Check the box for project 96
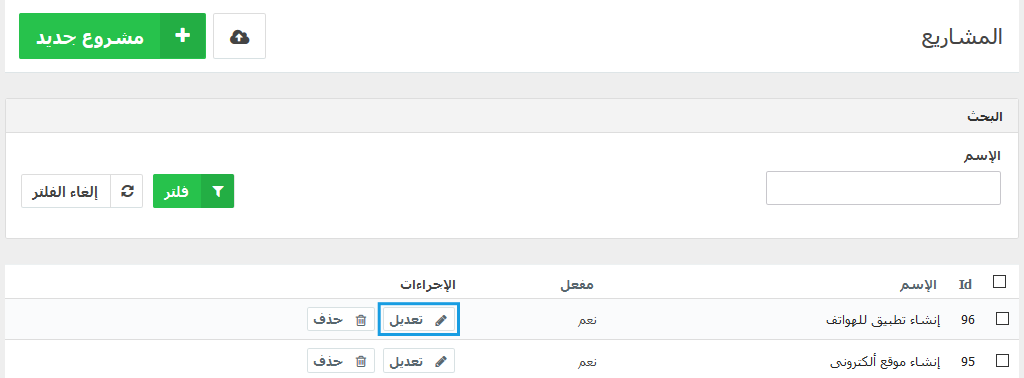Viewport: 1024px width, 378px height. coord(1002,319)
